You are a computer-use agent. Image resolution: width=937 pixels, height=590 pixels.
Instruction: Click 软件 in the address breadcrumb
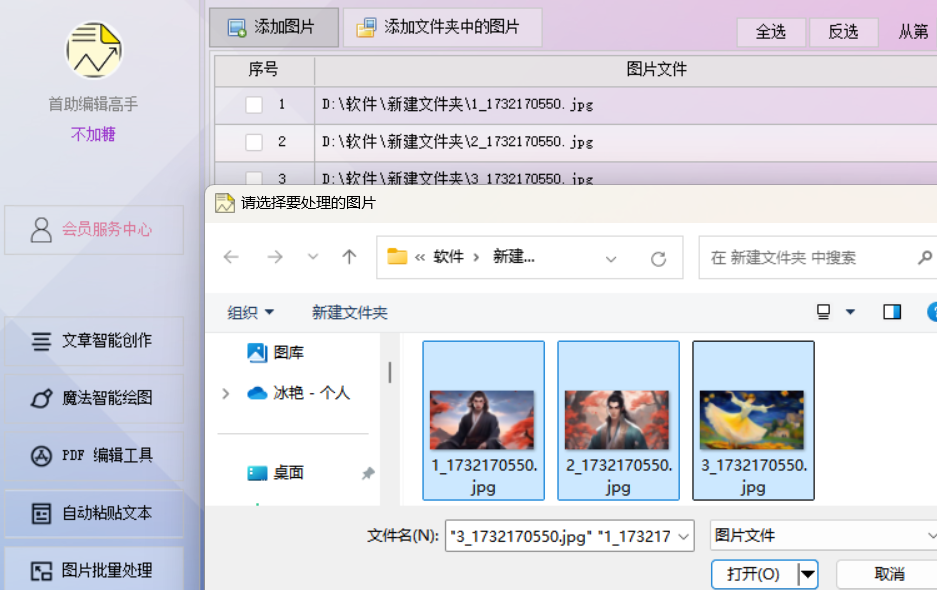pos(449,257)
